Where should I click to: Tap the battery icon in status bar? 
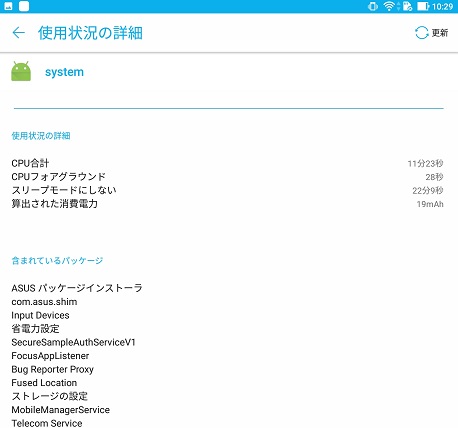pyautogui.click(x=422, y=6)
